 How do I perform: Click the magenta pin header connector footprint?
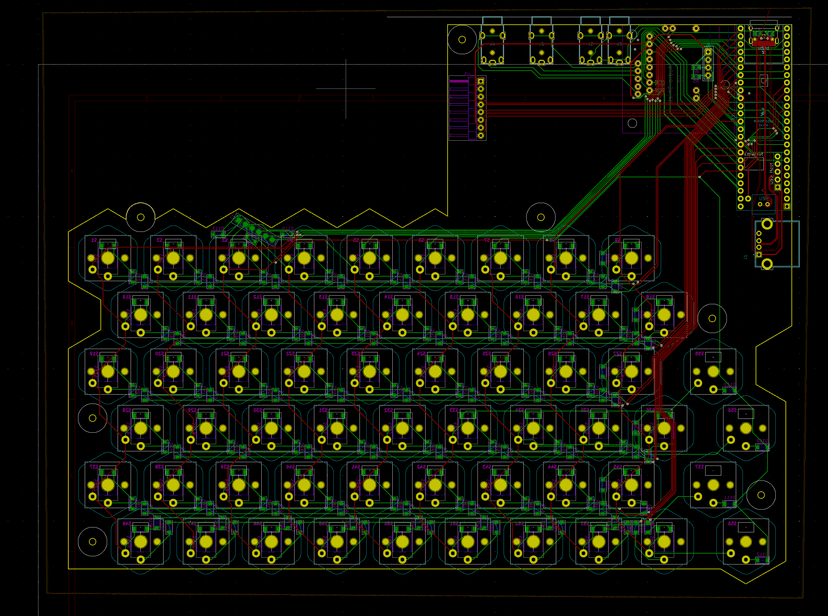[459, 109]
